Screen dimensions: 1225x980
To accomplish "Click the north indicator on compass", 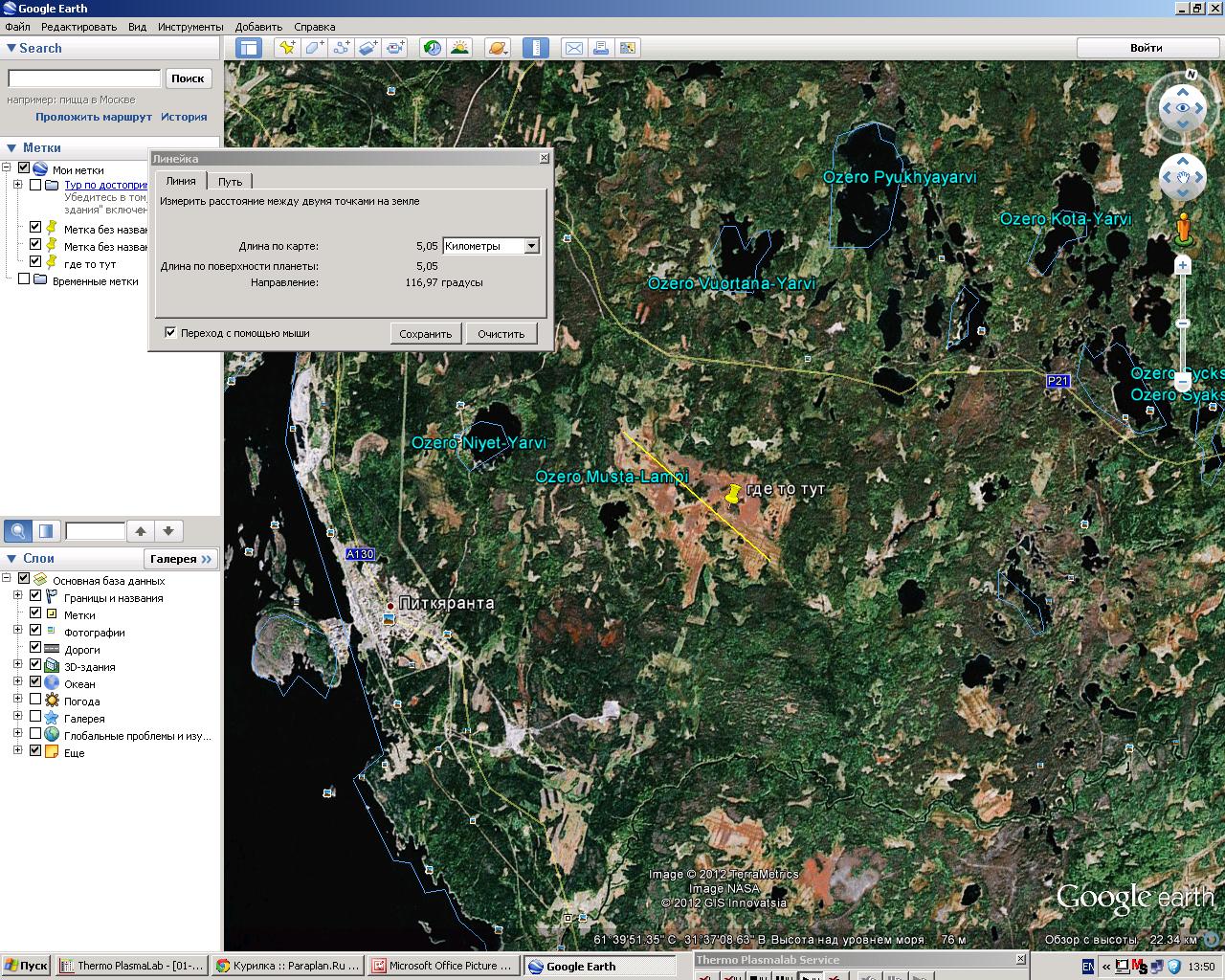I will point(1191,75).
